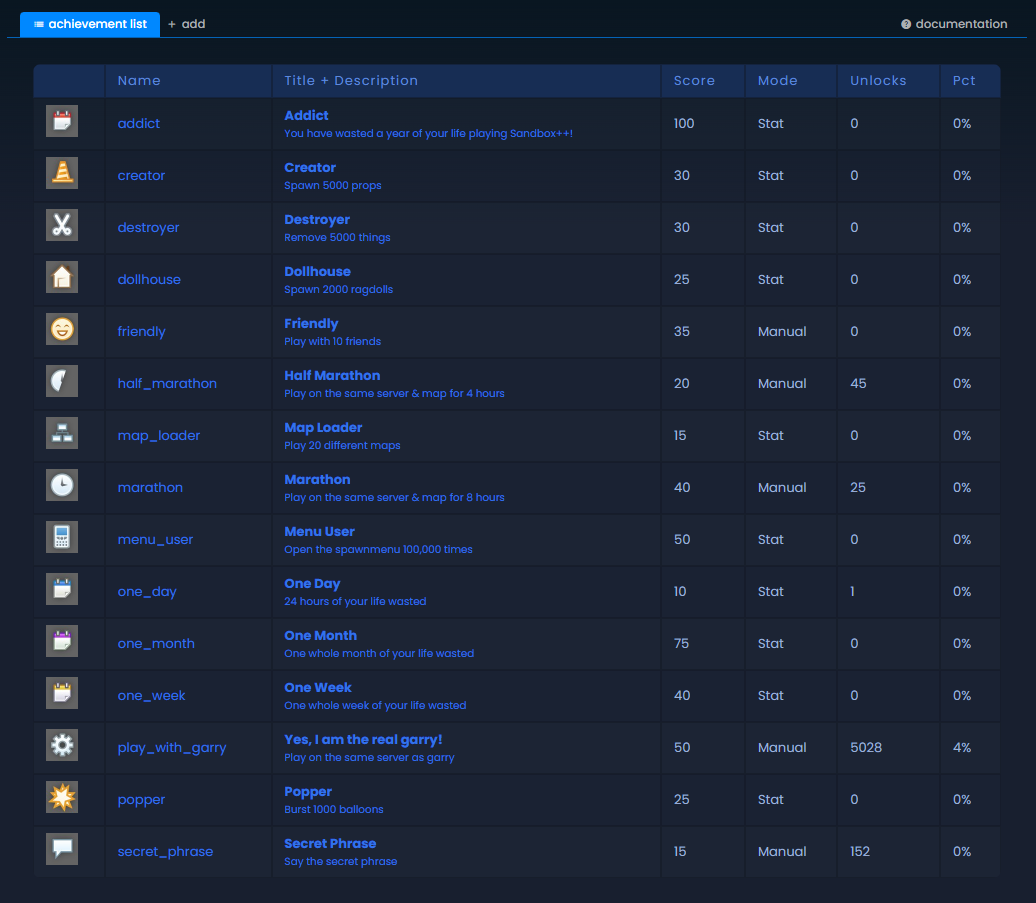Click the explosion icon for popper
1036x903 pixels.
[x=62, y=797]
